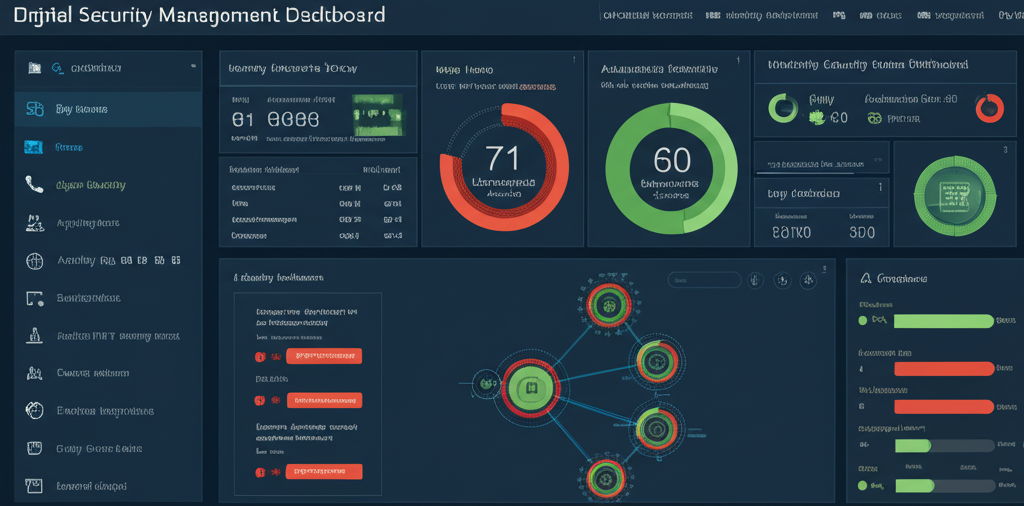The width and height of the screenshot is (1024, 506).
Task: Click the small red donut icon in the top-right panel
Action: (989, 108)
